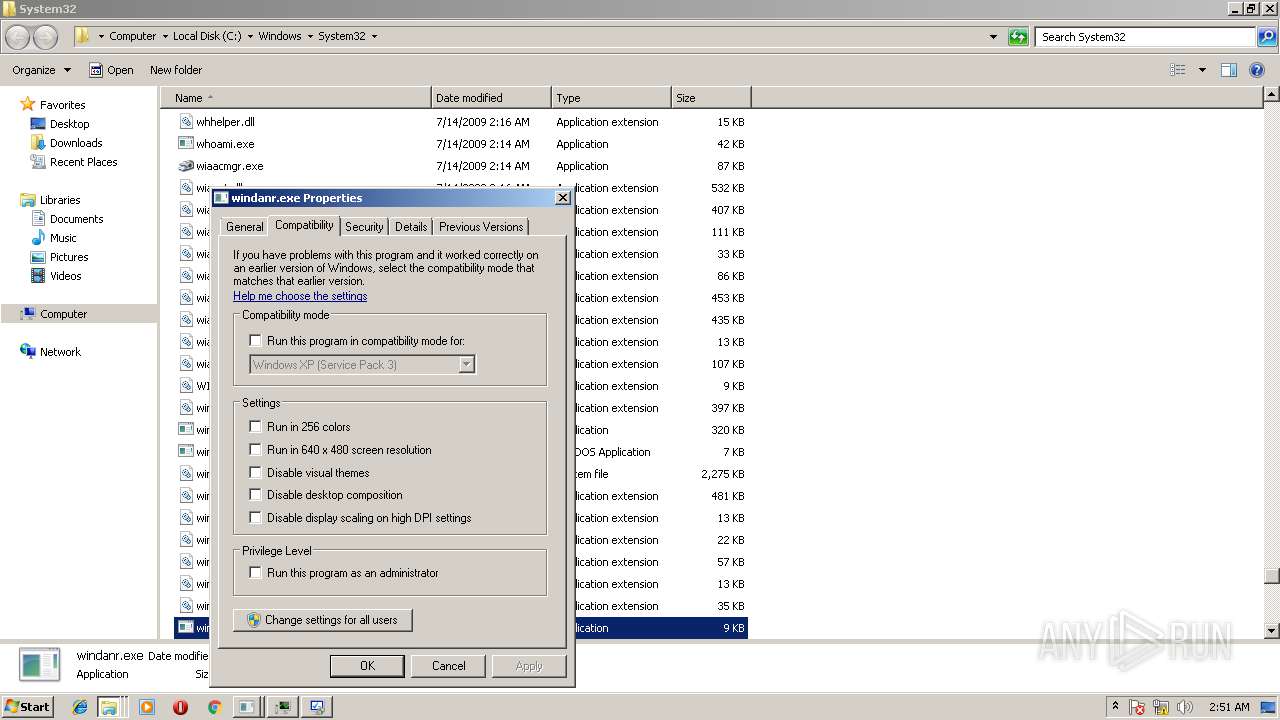Check Run in 640 x 480 screen resolution
This screenshot has height=720, width=1280.
[x=255, y=450]
